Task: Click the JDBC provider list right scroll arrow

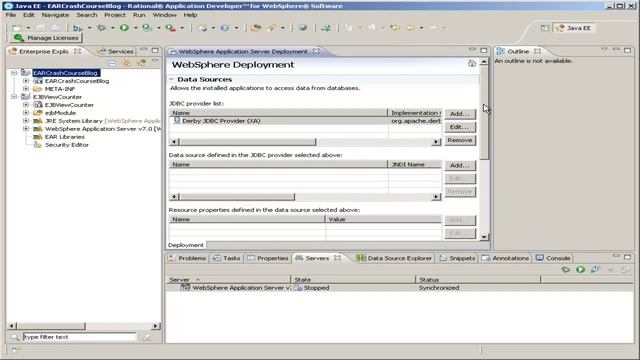Action: tap(436, 142)
